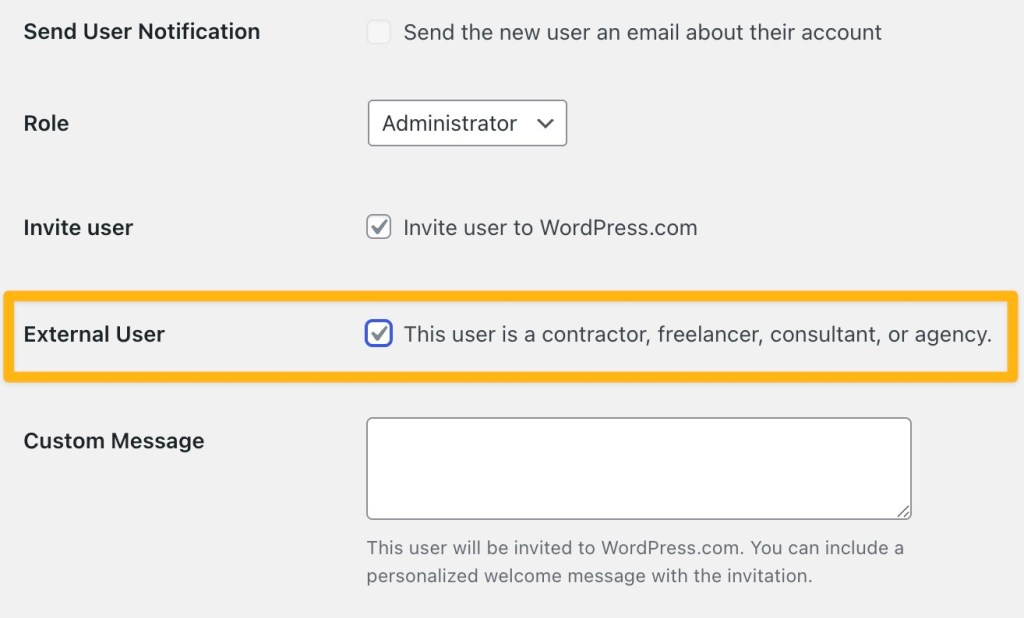
Task: Click the "Custom Message" label
Action: click(113, 440)
